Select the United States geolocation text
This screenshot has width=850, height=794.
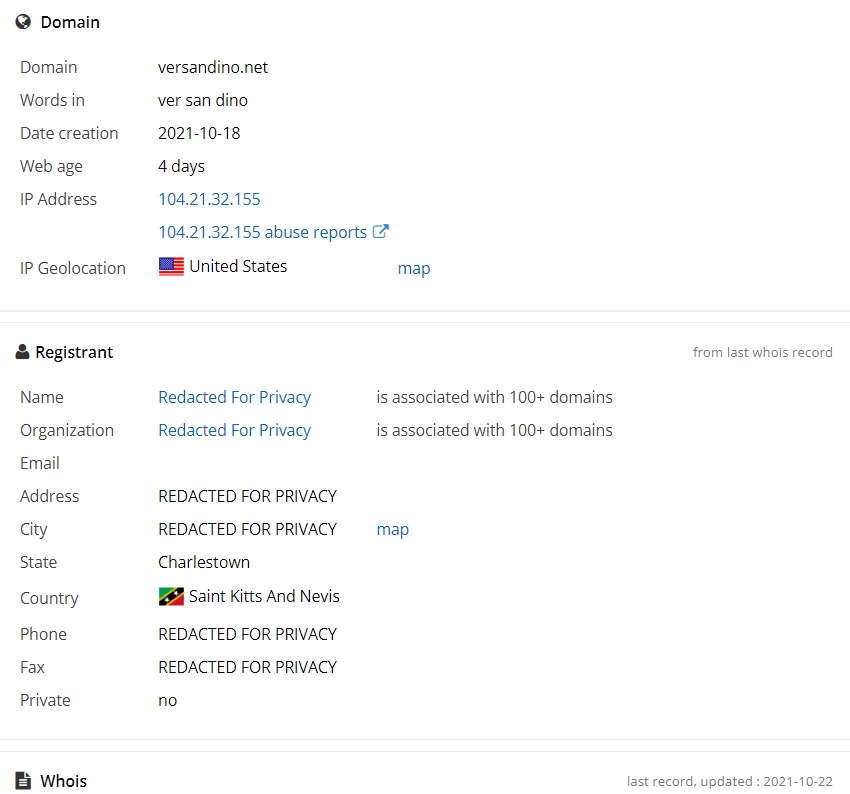(x=239, y=266)
